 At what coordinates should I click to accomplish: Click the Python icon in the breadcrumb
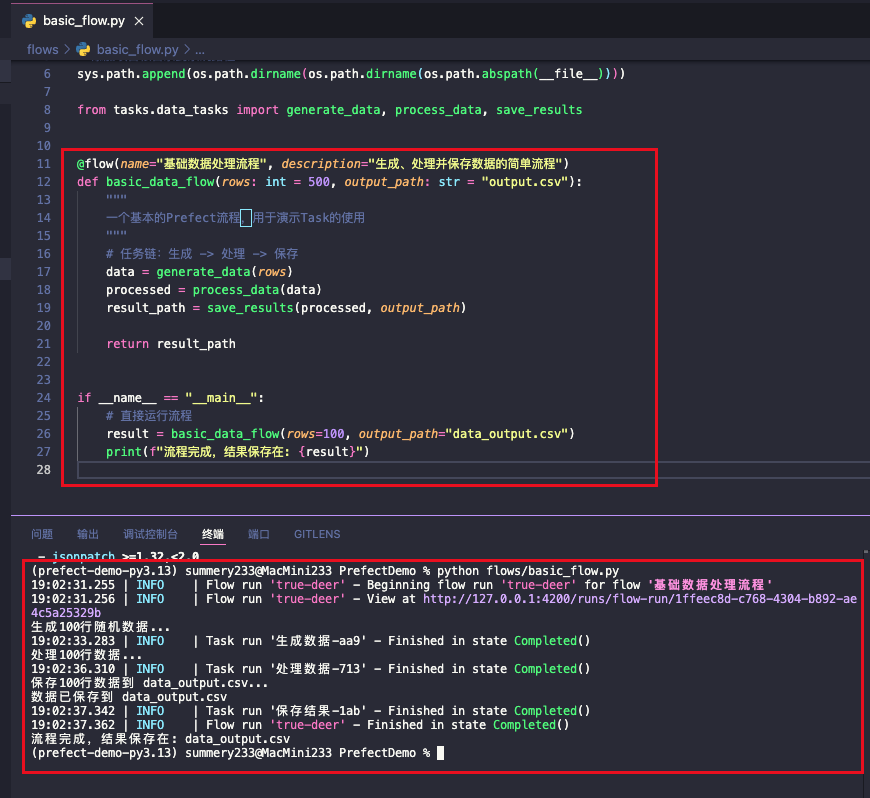click(83, 49)
